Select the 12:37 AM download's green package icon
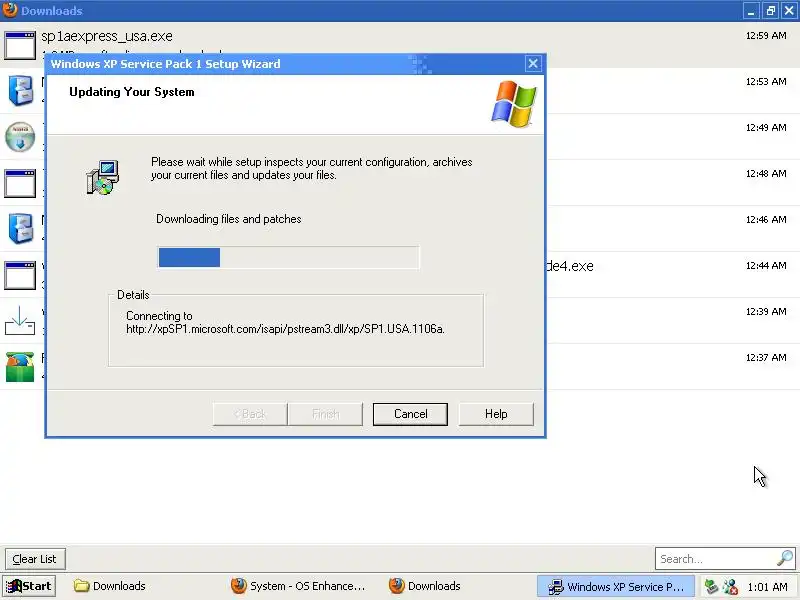This screenshot has width=800, height=600. click(x=20, y=366)
